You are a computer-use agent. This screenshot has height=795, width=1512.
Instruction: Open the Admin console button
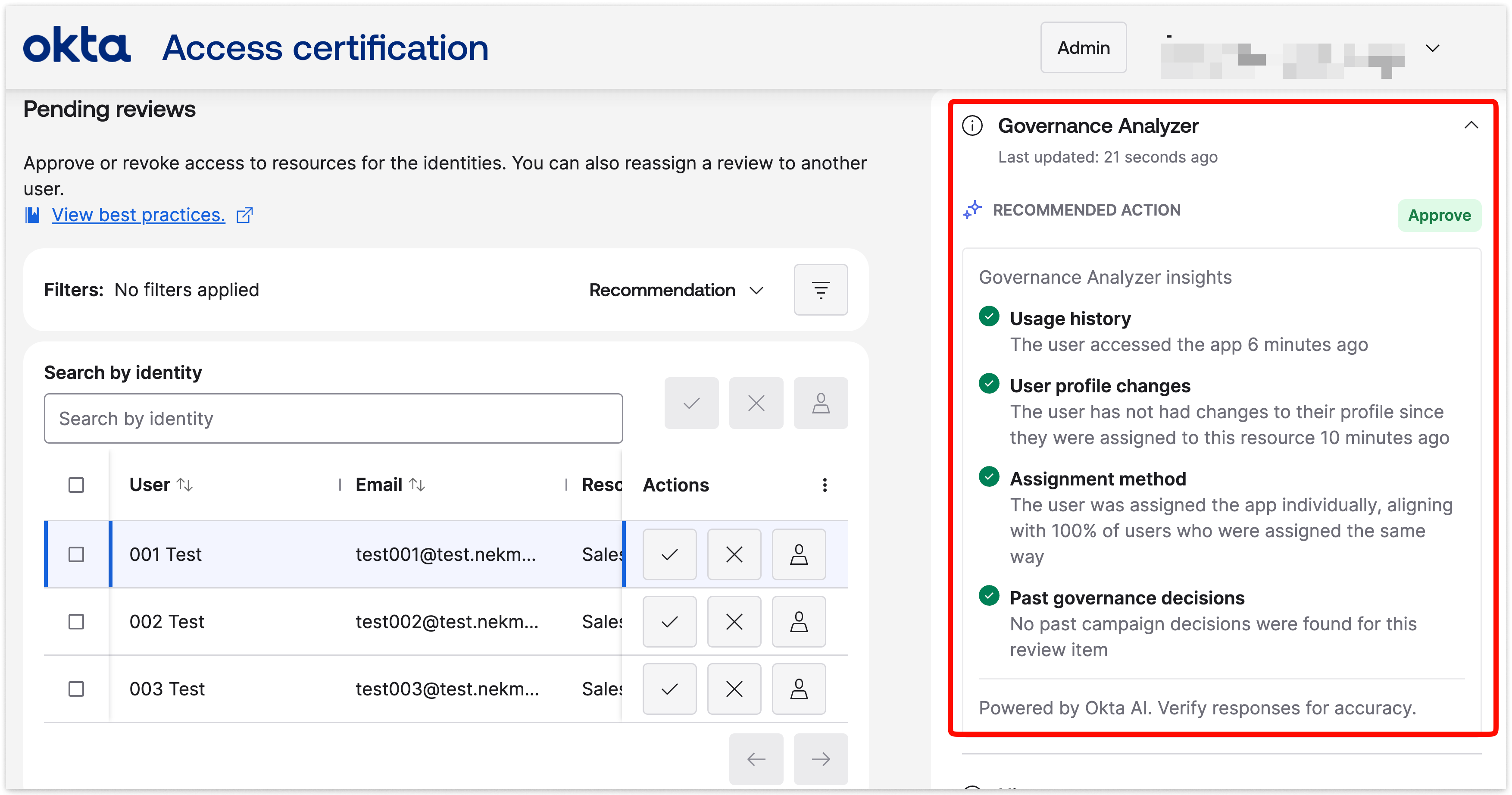click(1083, 47)
